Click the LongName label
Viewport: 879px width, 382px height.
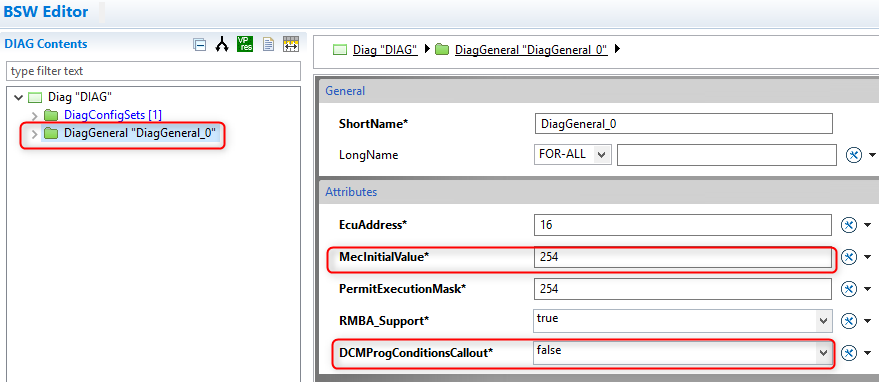click(x=368, y=155)
